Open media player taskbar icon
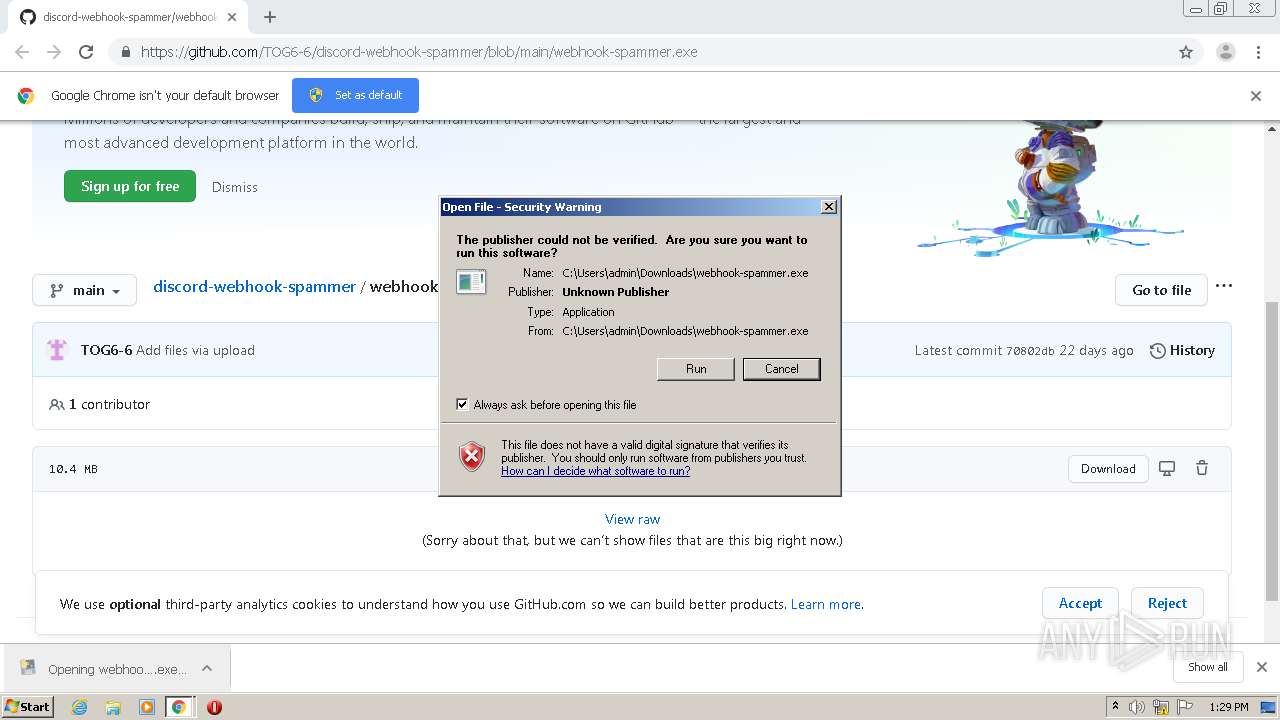The height and width of the screenshot is (720, 1280). (x=147, y=707)
